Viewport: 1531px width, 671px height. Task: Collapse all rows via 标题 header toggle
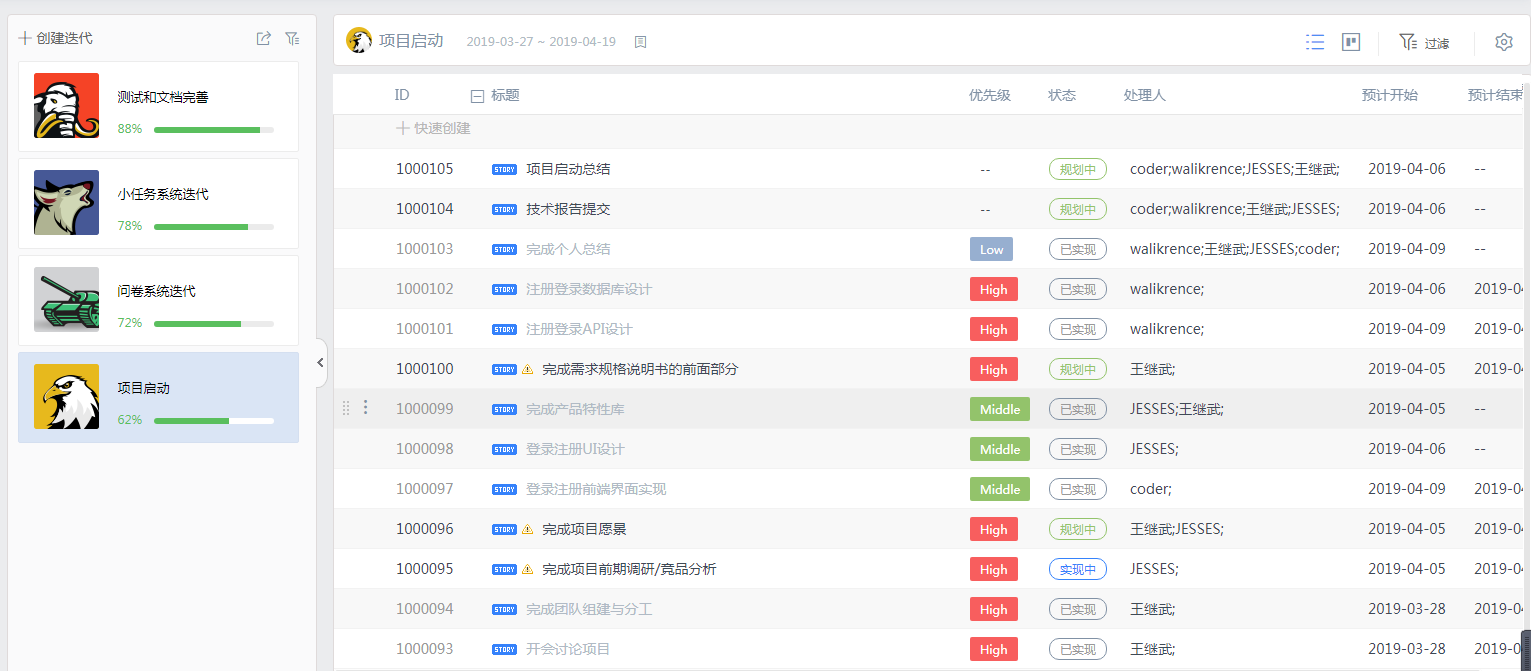point(477,96)
